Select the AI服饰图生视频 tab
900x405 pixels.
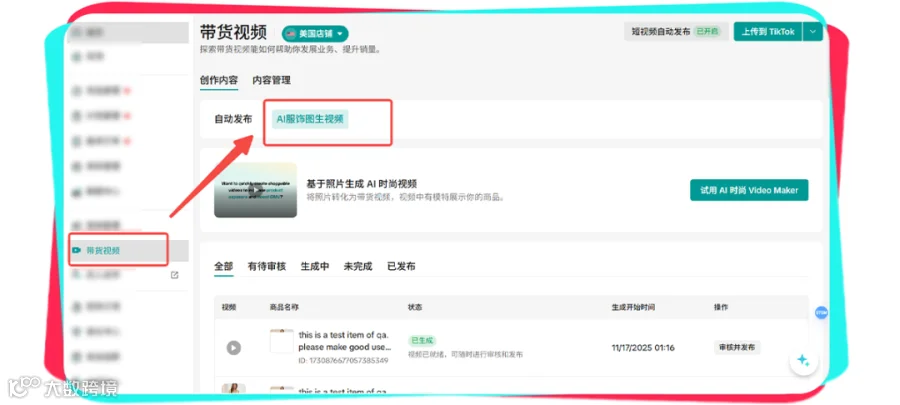(x=310, y=119)
